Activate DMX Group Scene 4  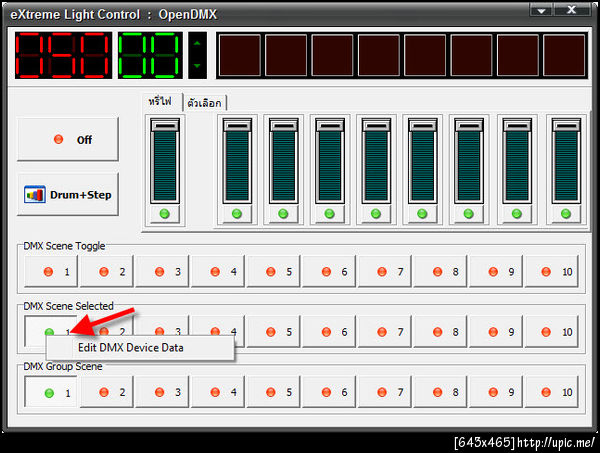218,392
